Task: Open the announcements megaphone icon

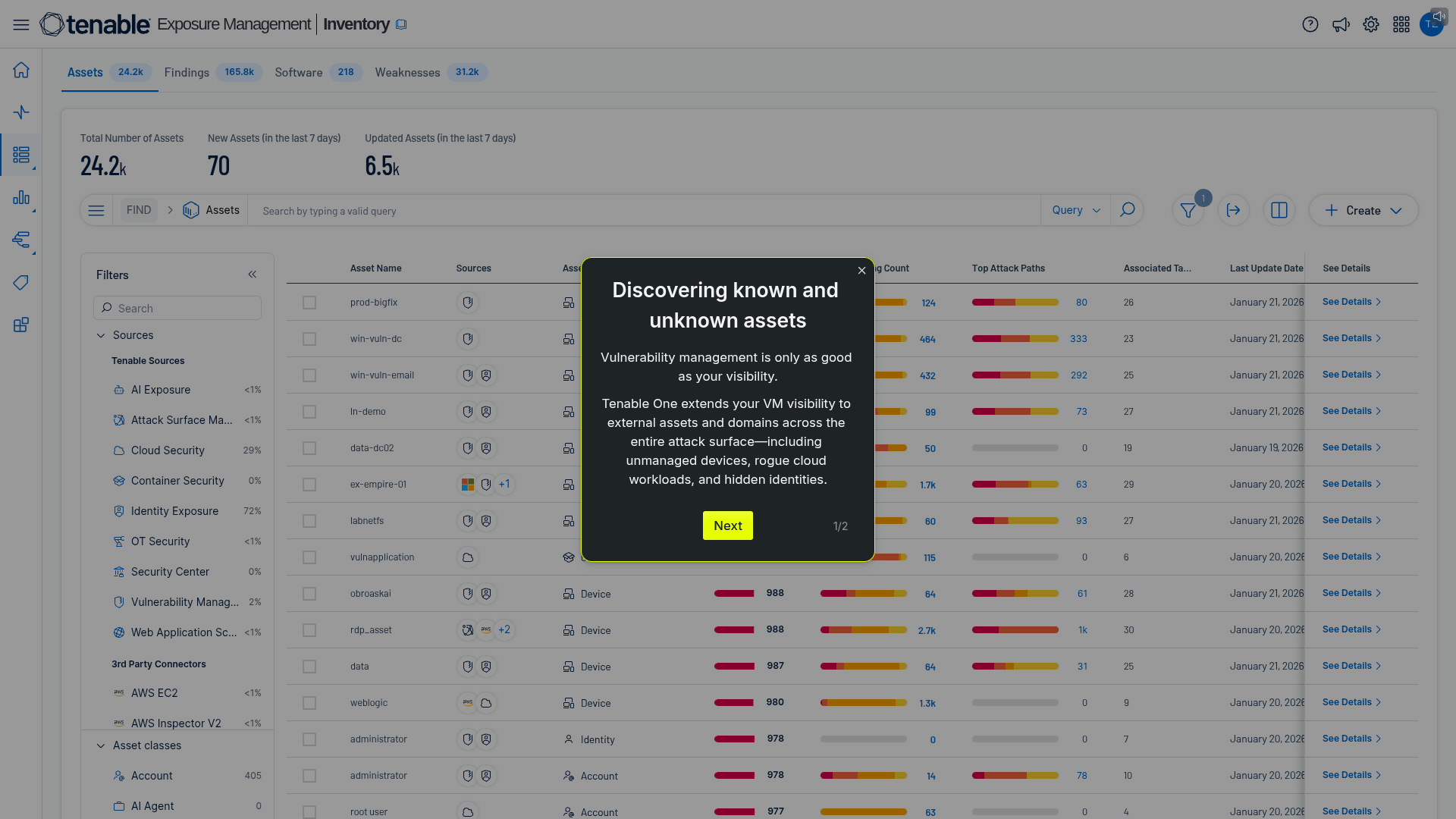Action: point(1341,25)
